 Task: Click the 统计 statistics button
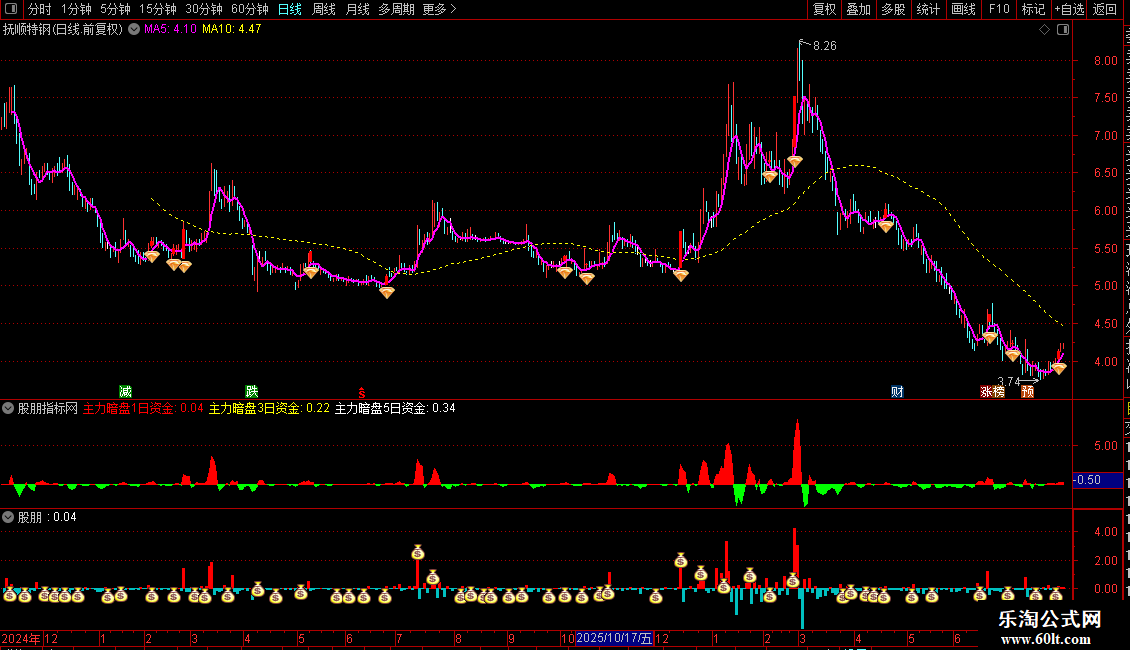coord(928,9)
